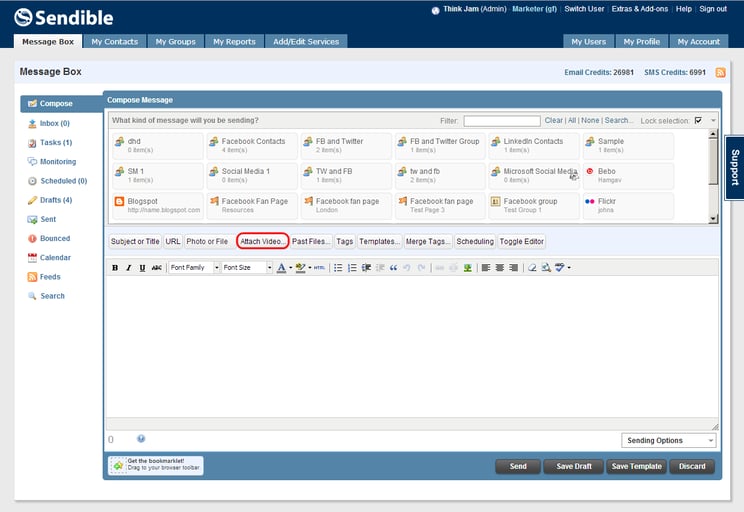Viewport: 744px width, 512px height.
Task: Click the Sign out link
Action: coord(713,9)
